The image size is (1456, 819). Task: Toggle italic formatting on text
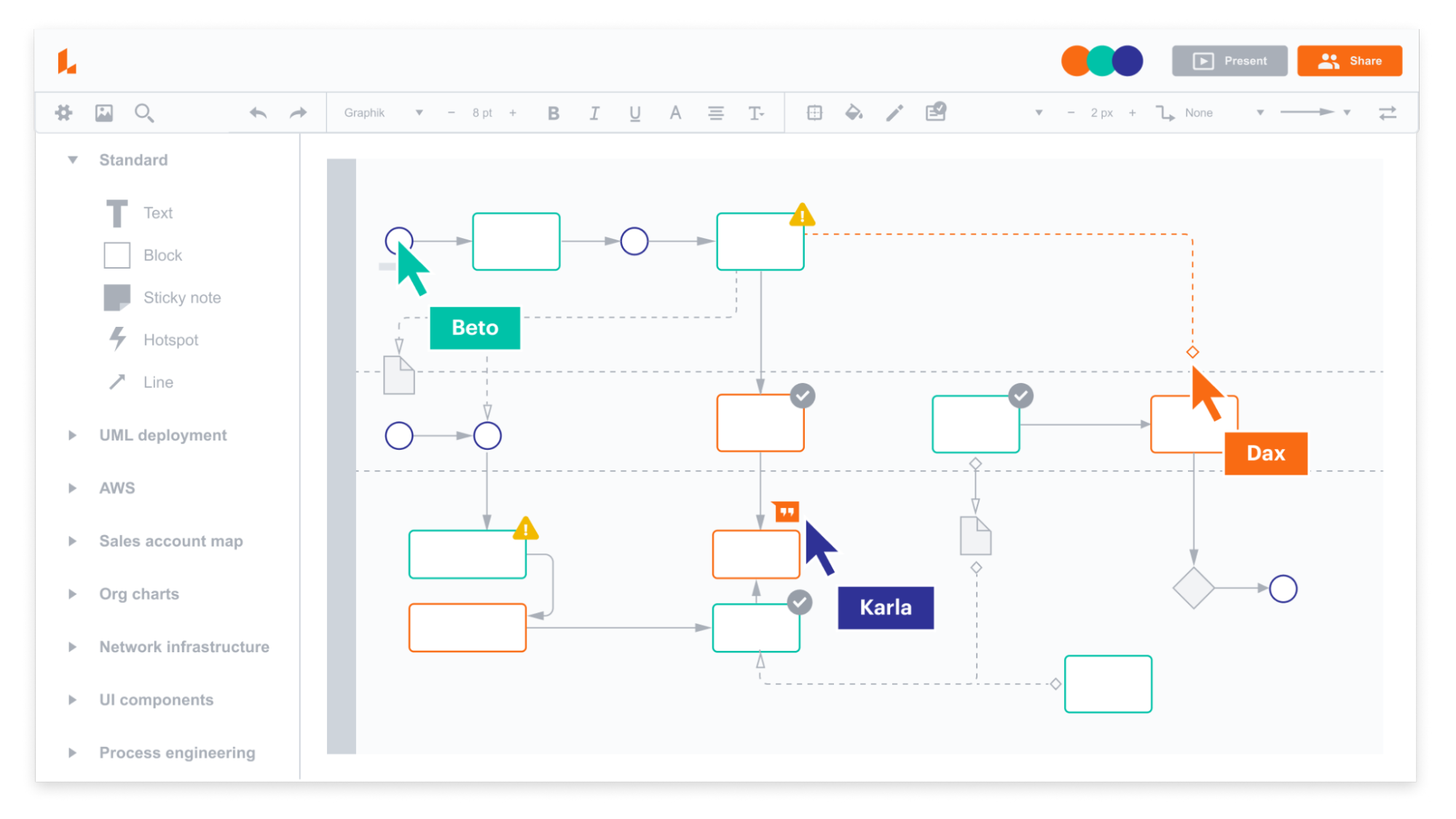coord(594,113)
